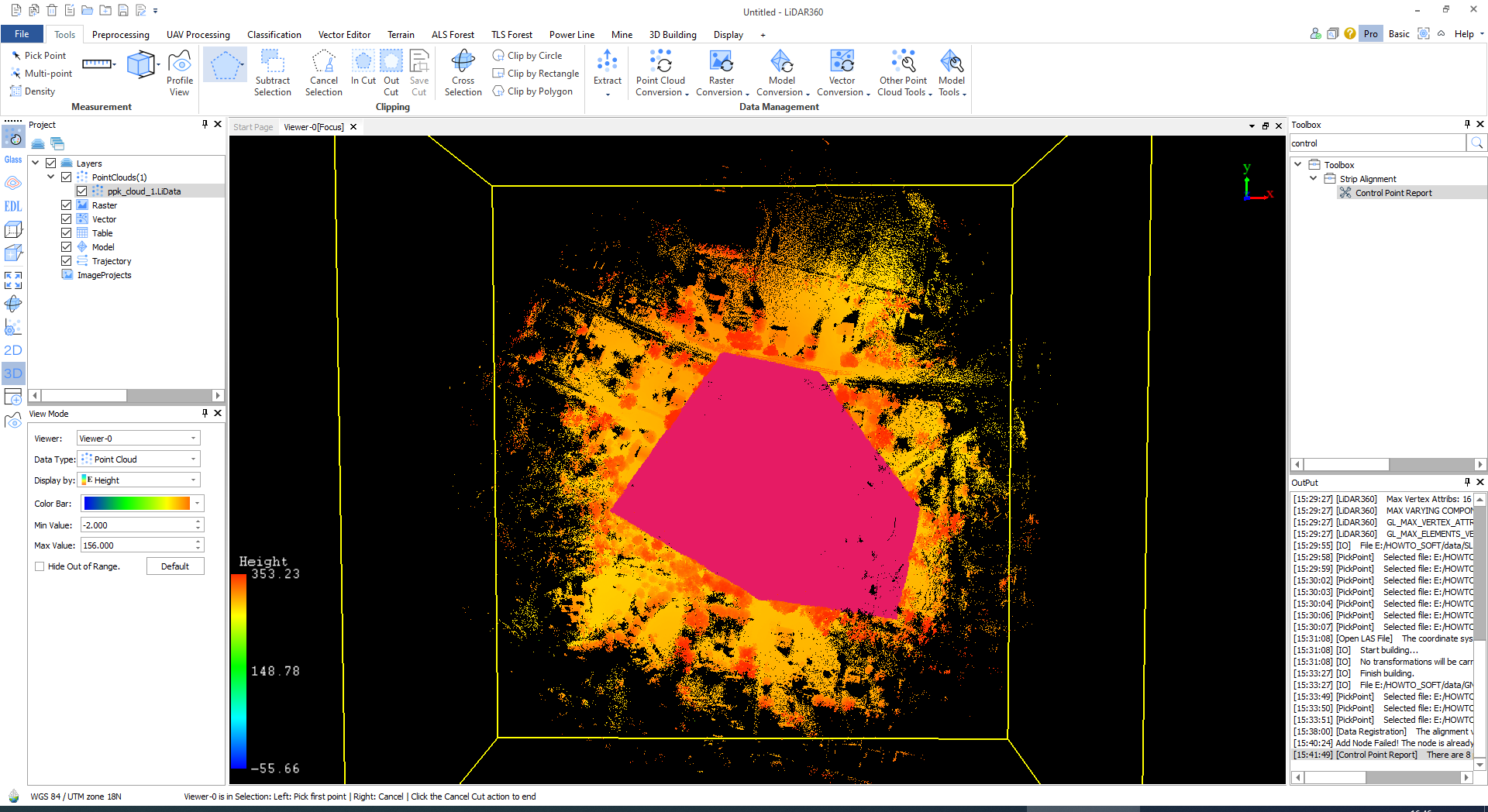Open the Classification ribbon tab
This screenshot has width=1488, height=812.
[274, 35]
